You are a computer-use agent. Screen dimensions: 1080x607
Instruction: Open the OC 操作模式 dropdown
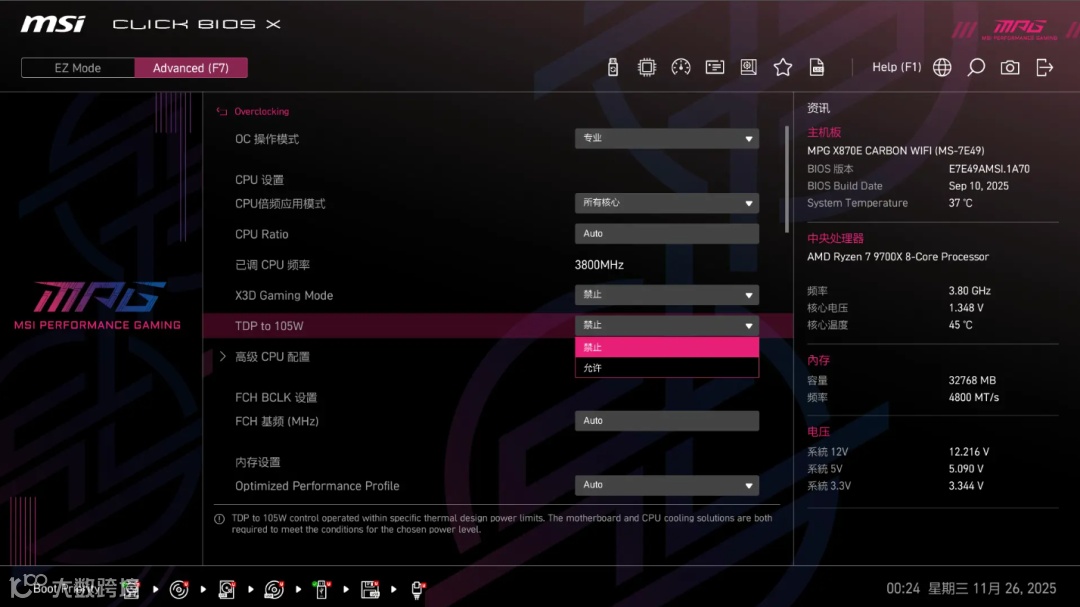[x=667, y=138]
